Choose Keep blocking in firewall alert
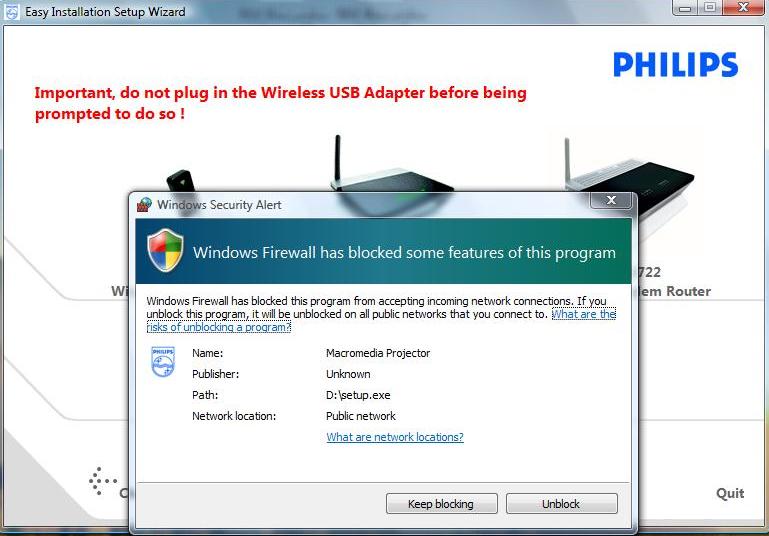Image resolution: width=769 pixels, height=536 pixels. click(x=441, y=504)
